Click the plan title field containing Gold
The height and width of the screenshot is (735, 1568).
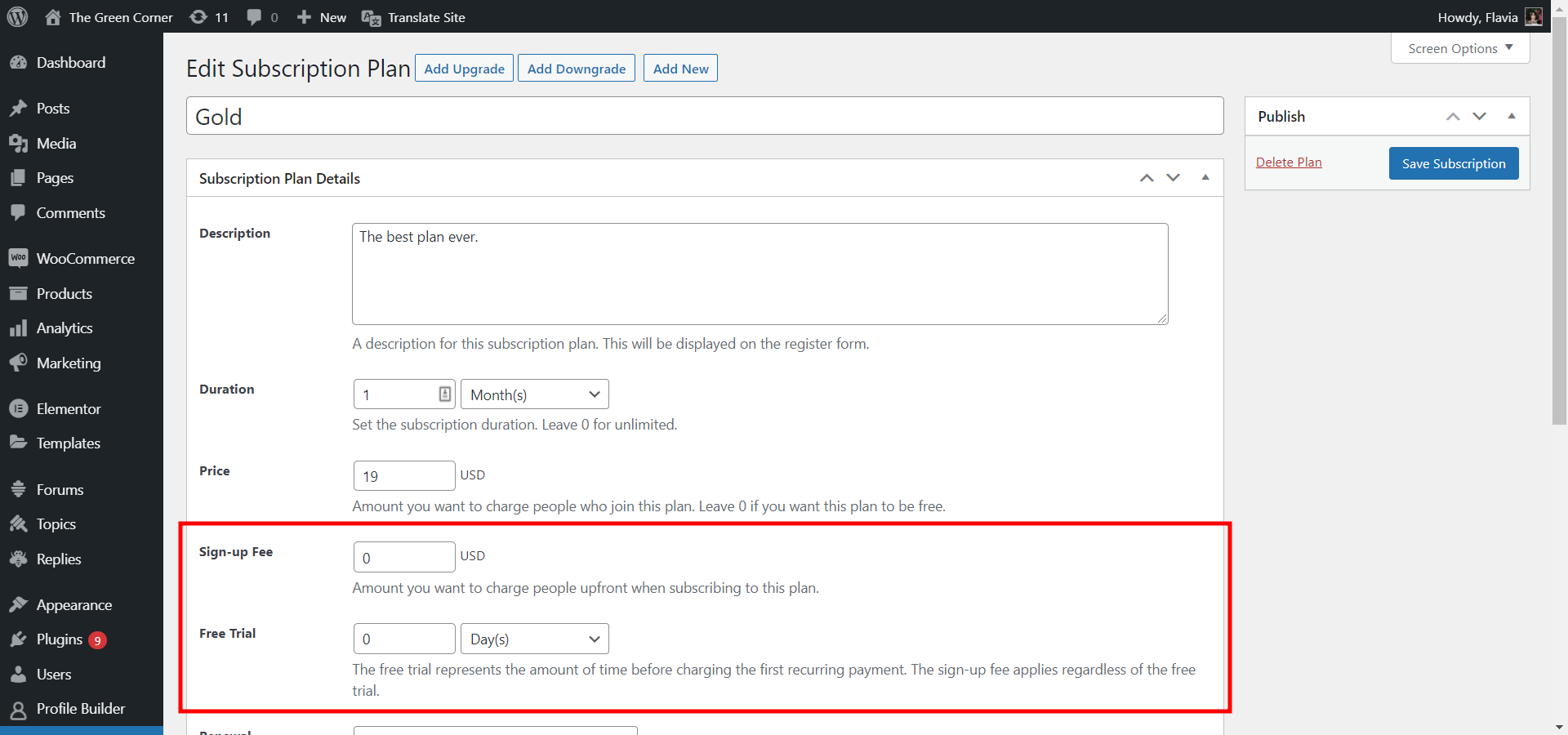705,116
